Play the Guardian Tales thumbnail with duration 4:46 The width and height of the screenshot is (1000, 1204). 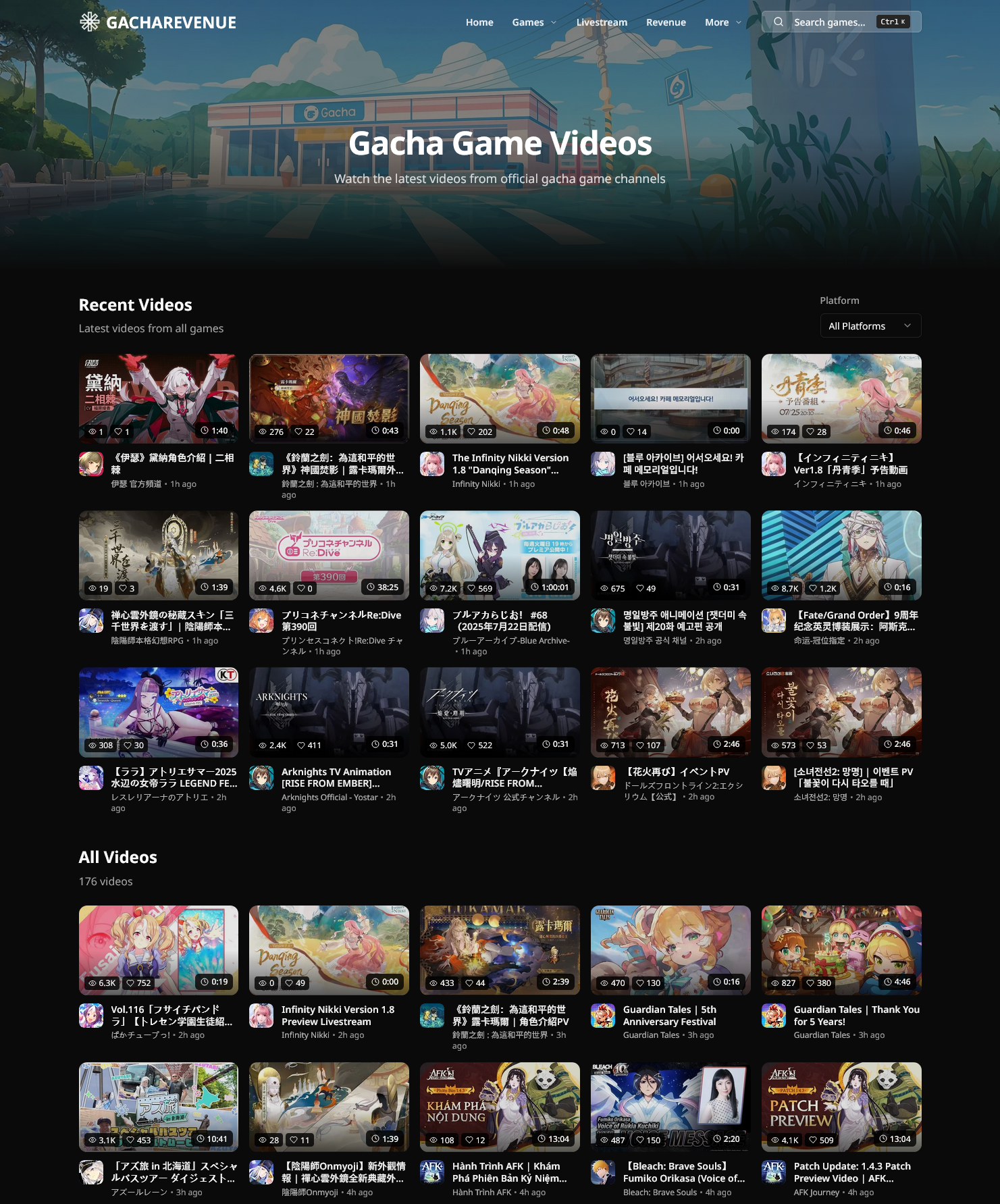(x=841, y=950)
